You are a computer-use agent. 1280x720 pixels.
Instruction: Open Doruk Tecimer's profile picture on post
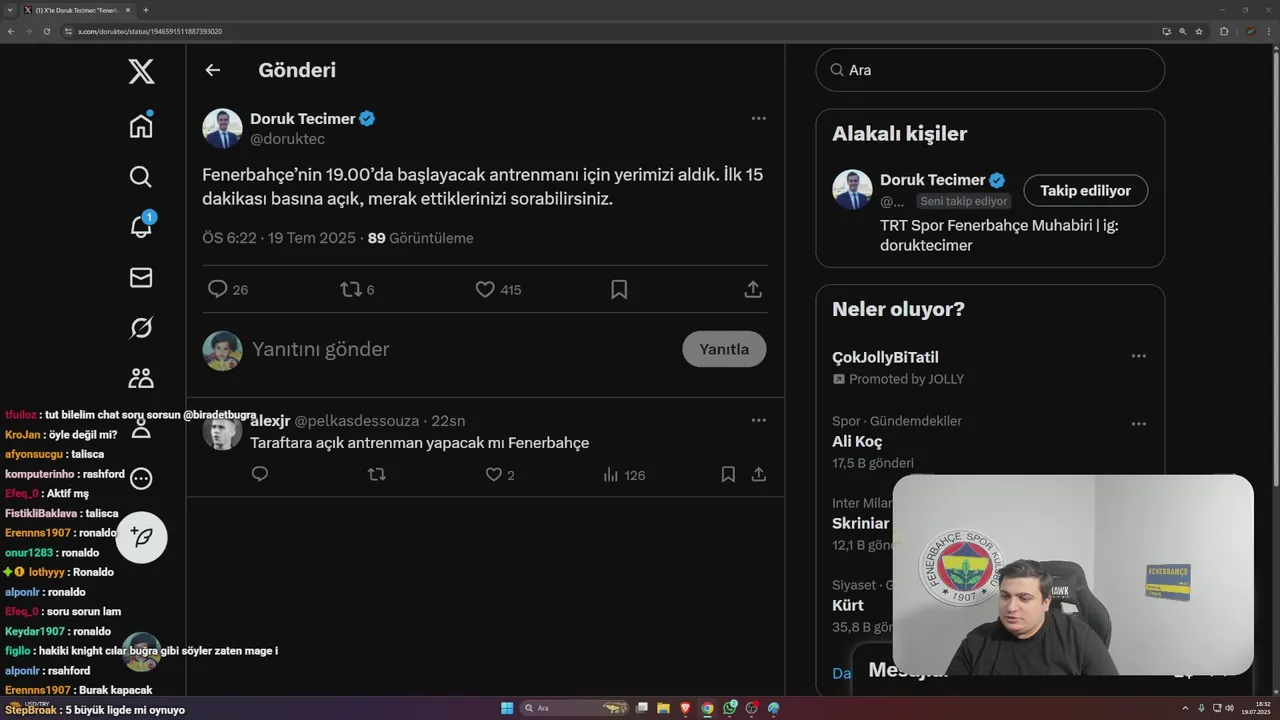[x=222, y=128]
